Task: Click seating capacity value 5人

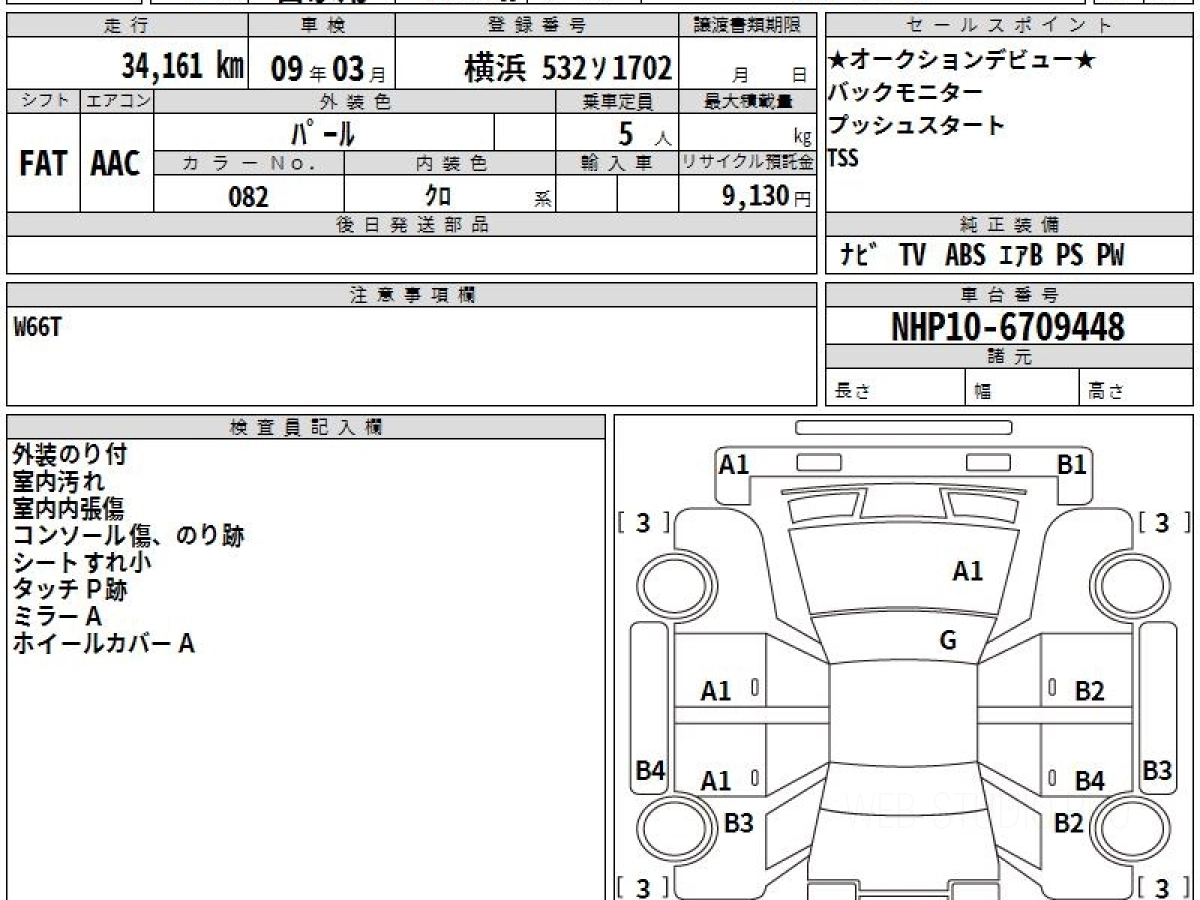Action: [646, 134]
